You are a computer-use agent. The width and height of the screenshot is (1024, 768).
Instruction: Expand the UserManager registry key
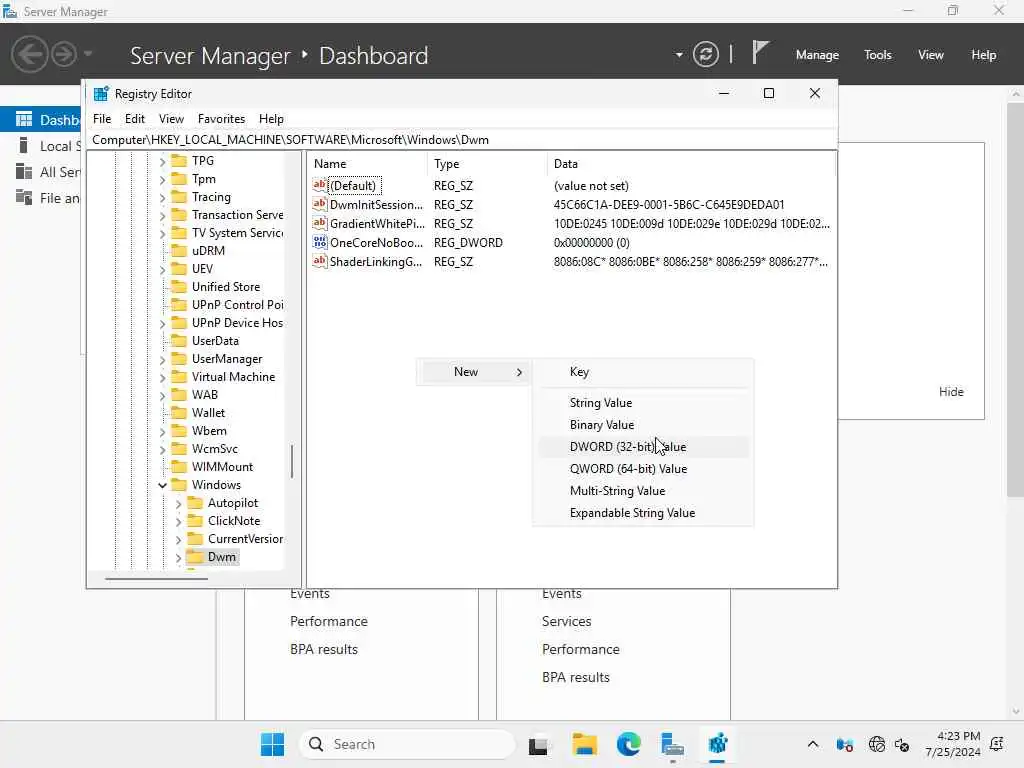pos(162,359)
